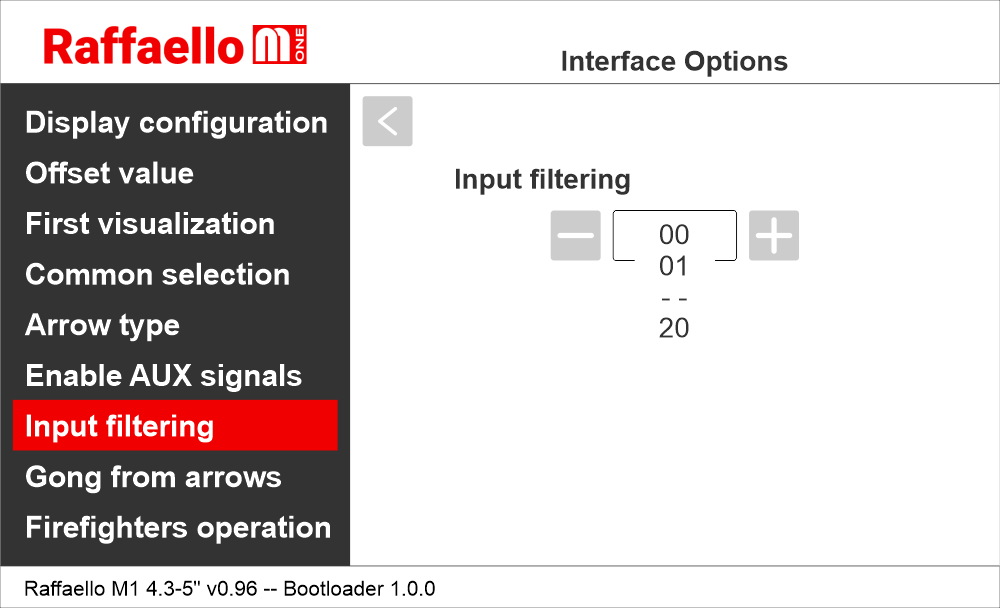
Task: Go to First visualization option
Action: (150, 224)
